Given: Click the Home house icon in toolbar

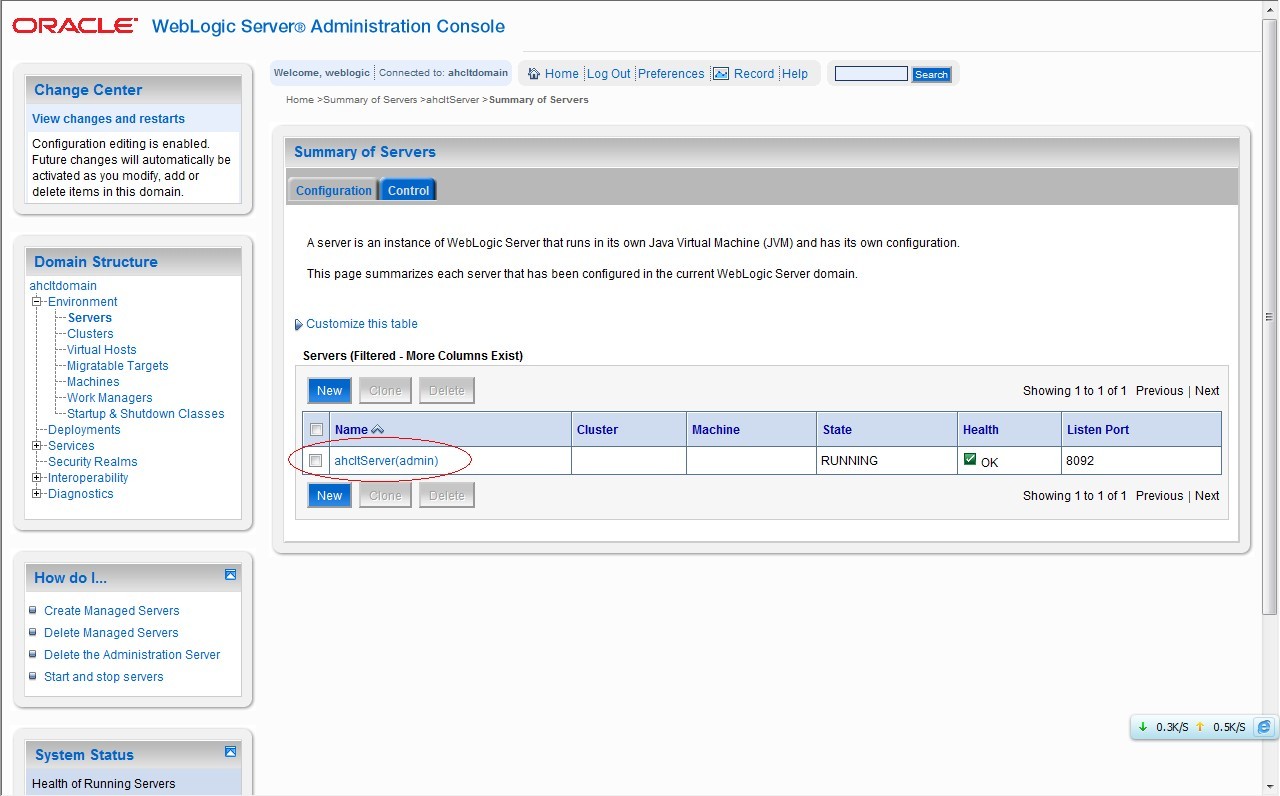Looking at the screenshot, I should [x=534, y=73].
